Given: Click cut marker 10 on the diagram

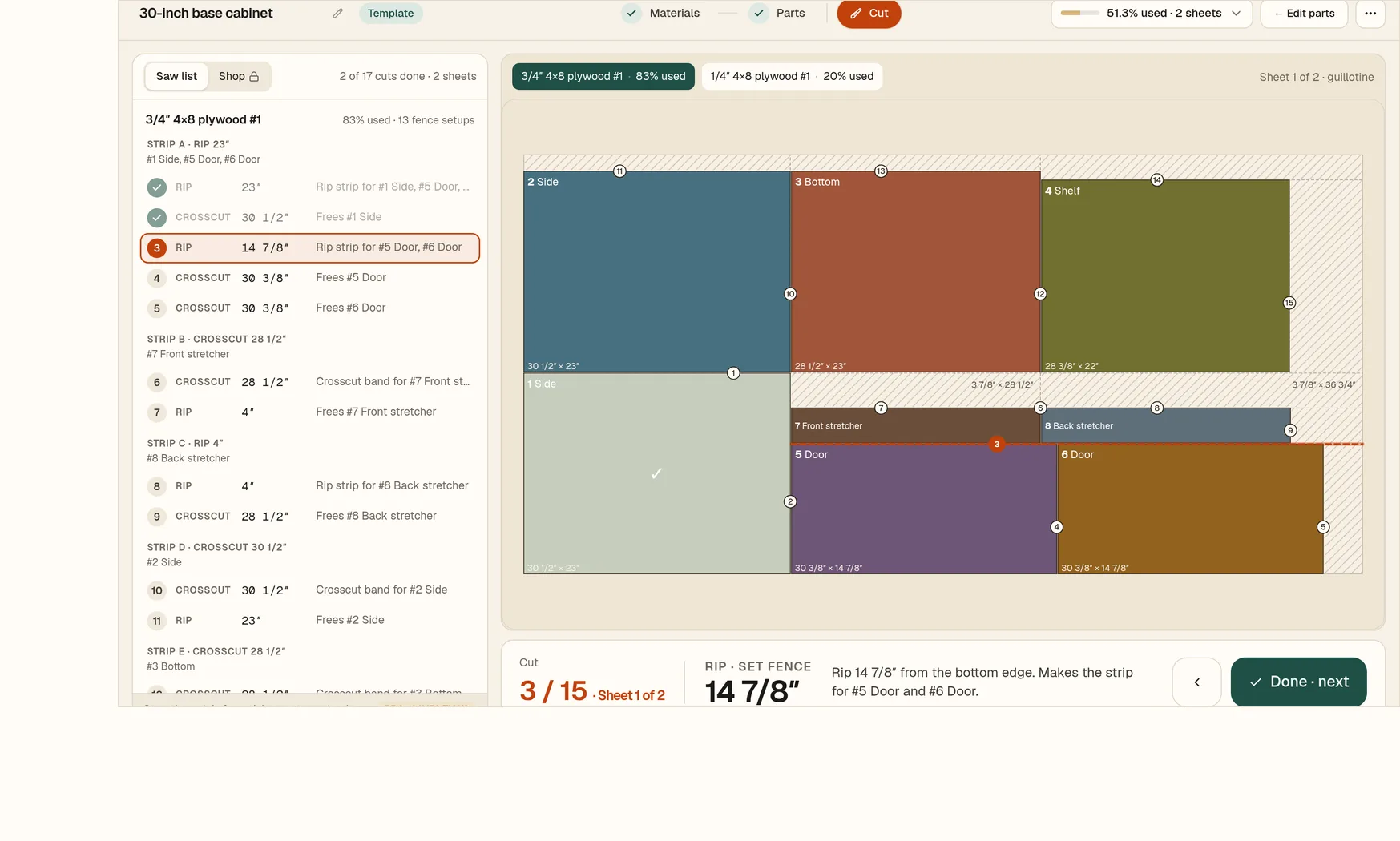Looking at the screenshot, I should pos(790,294).
